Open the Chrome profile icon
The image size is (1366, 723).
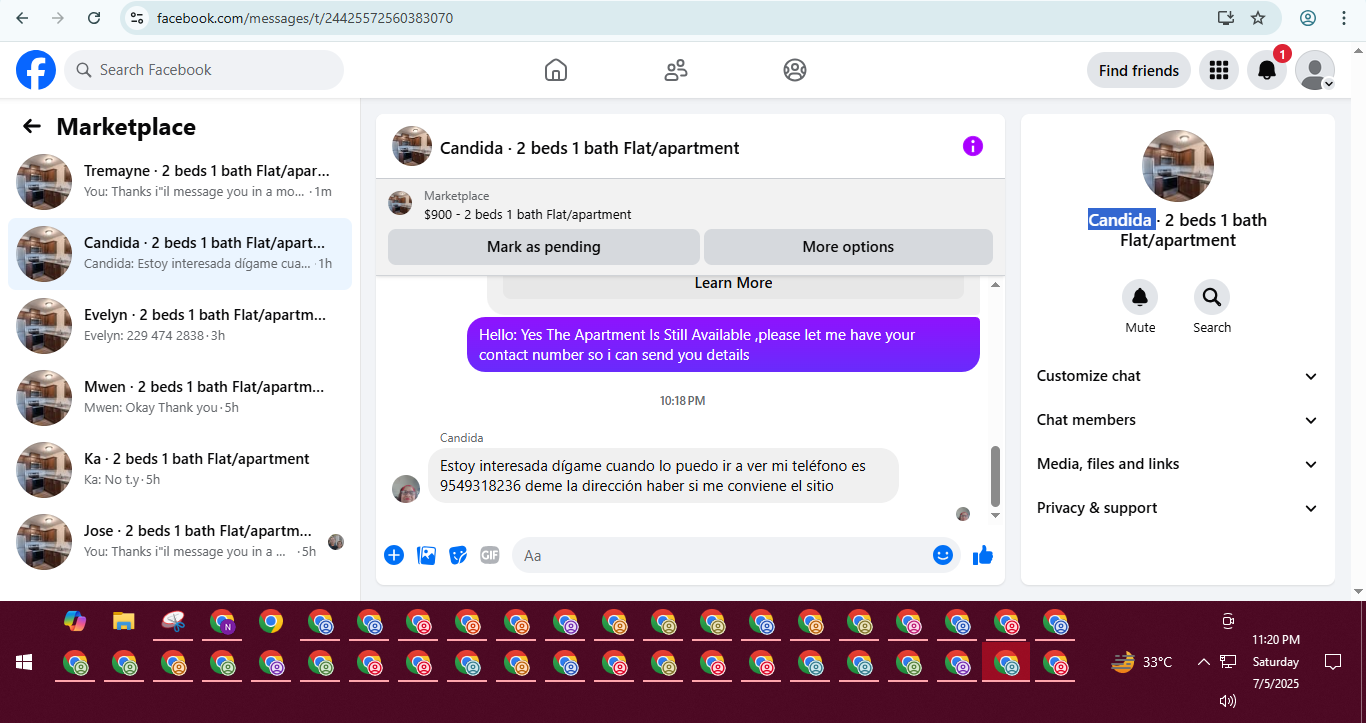coord(1308,18)
